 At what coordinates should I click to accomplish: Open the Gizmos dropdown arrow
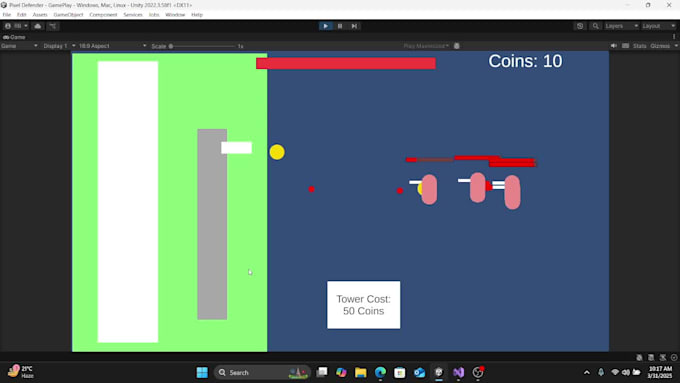676,46
